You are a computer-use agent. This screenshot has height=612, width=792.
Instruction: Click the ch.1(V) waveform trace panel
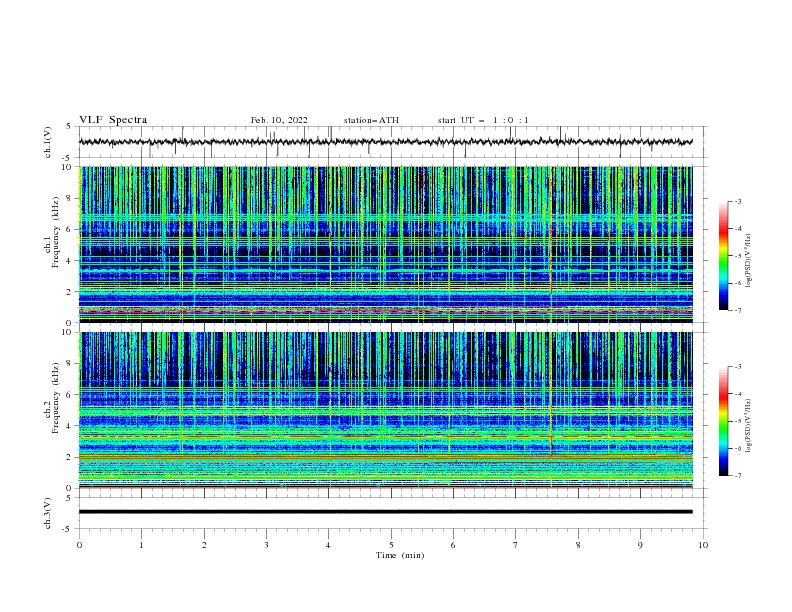pos(390,142)
